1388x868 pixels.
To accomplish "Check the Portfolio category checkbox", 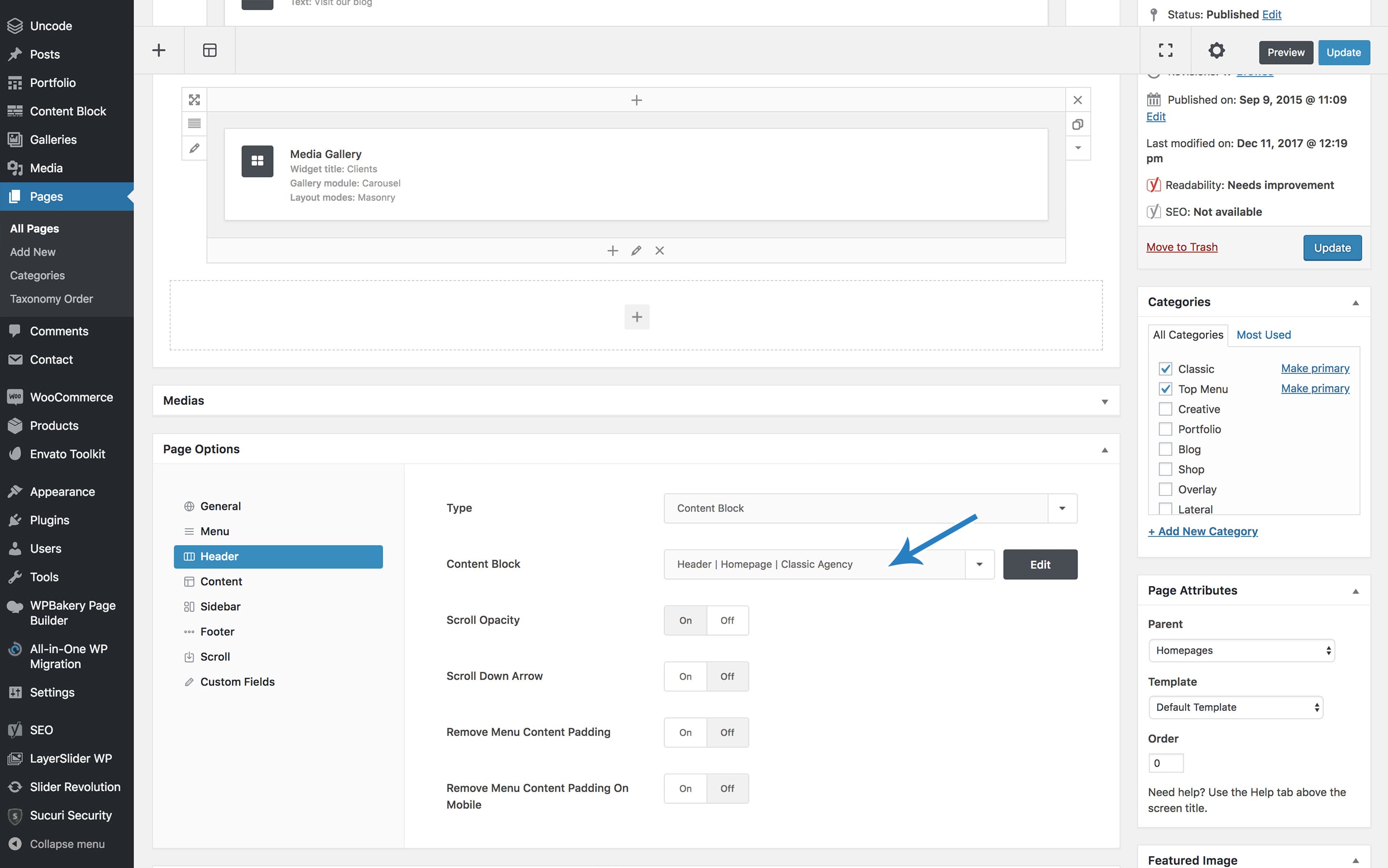I will 1165,429.
